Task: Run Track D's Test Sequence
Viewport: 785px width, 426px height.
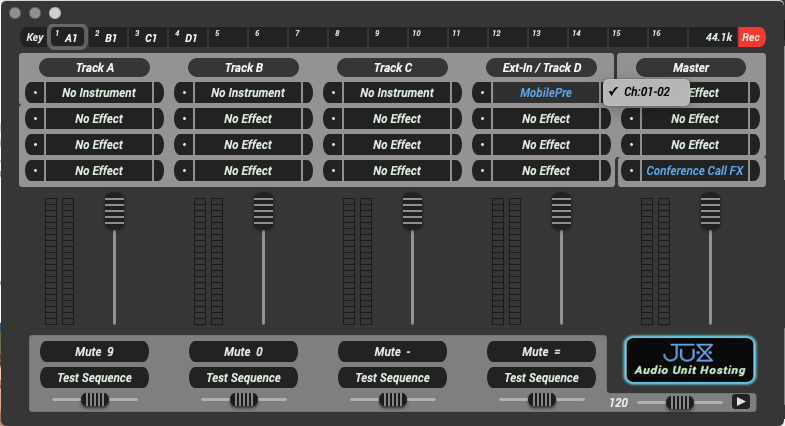Action: [x=541, y=377]
